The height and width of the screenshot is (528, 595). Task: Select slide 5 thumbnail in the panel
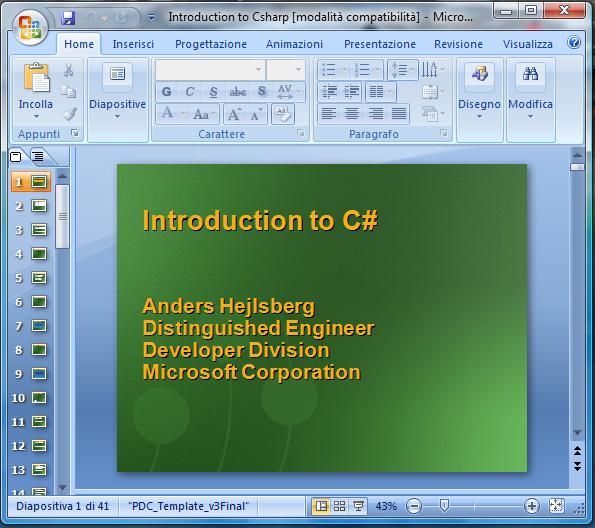click(30, 278)
